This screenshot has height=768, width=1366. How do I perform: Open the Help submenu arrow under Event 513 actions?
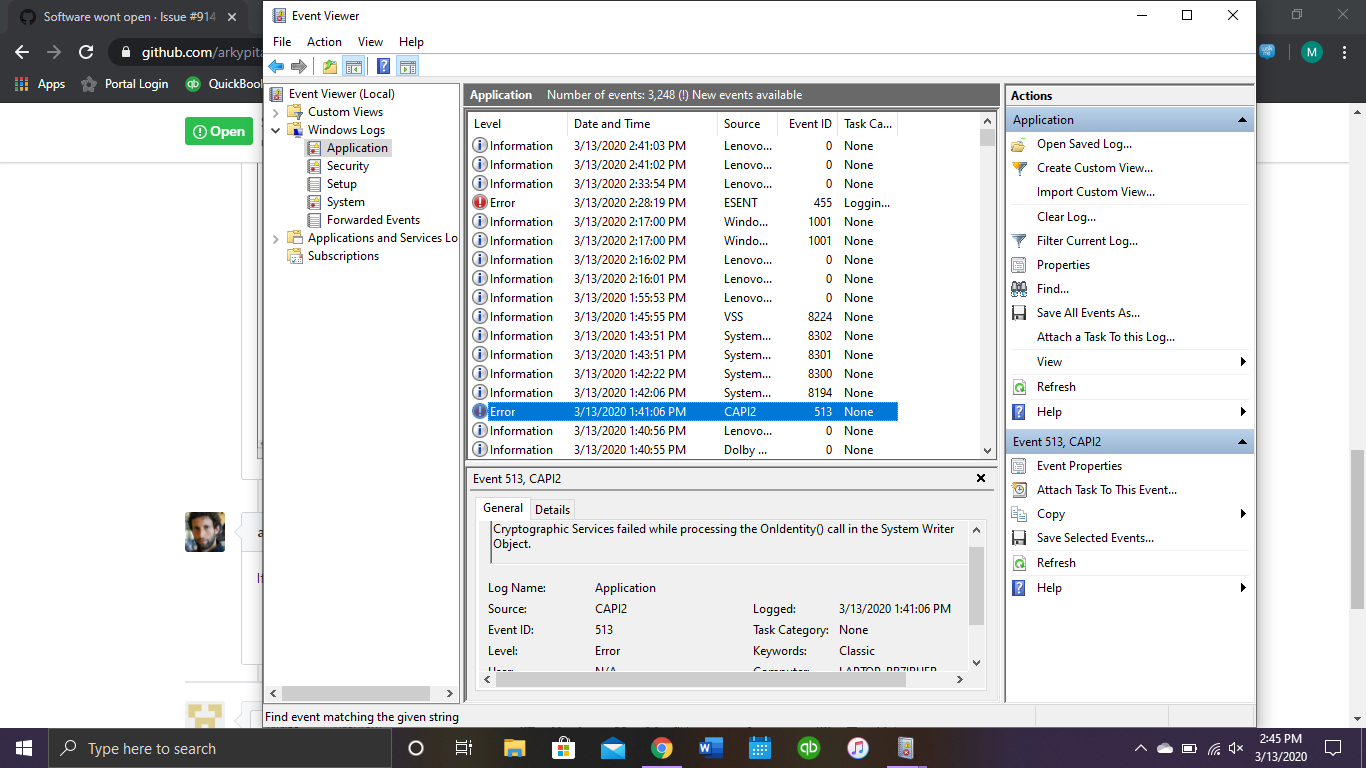tap(1243, 588)
